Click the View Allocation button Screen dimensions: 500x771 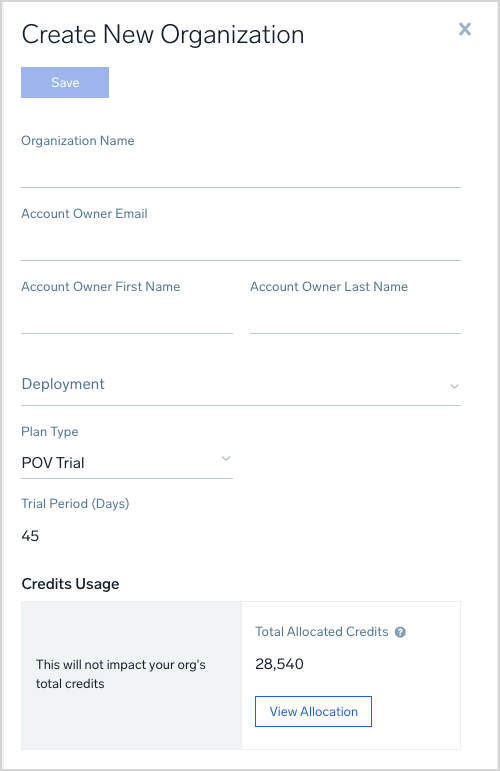point(313,712)
